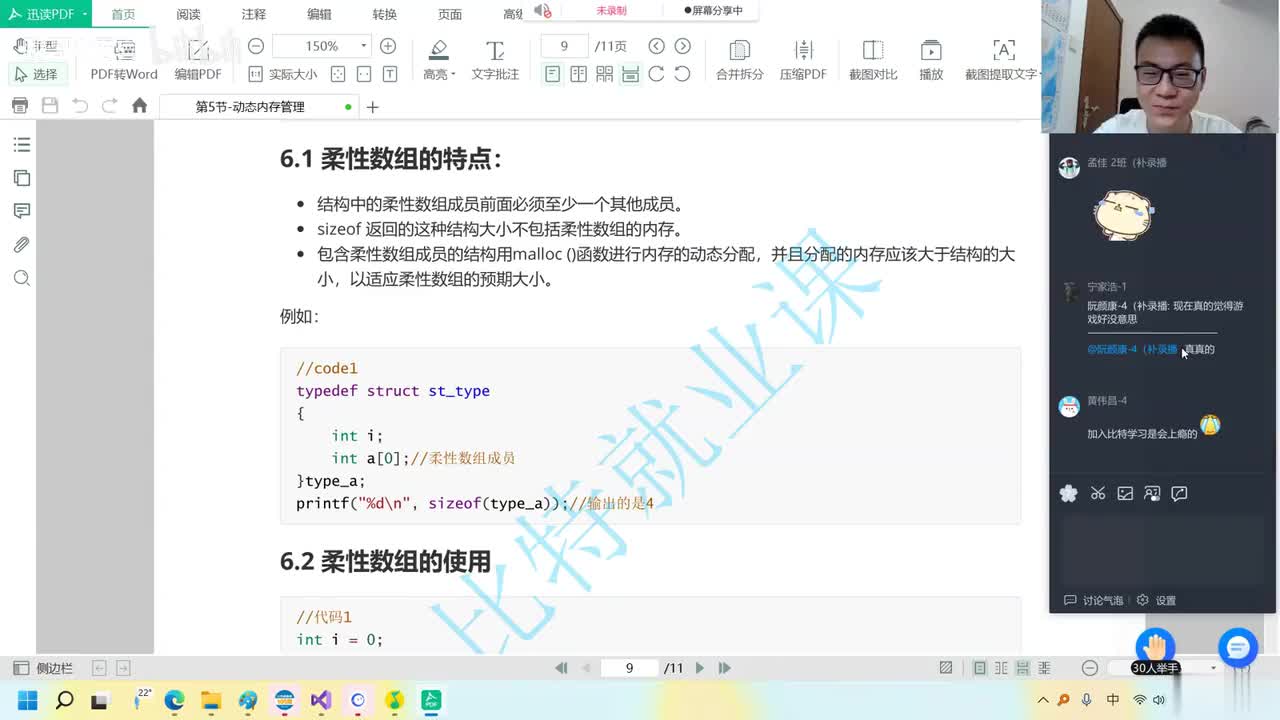Viewport: 1280px width, 720px height.
Task: Open chat 设置 settings
Action: tap(1156, 600)
